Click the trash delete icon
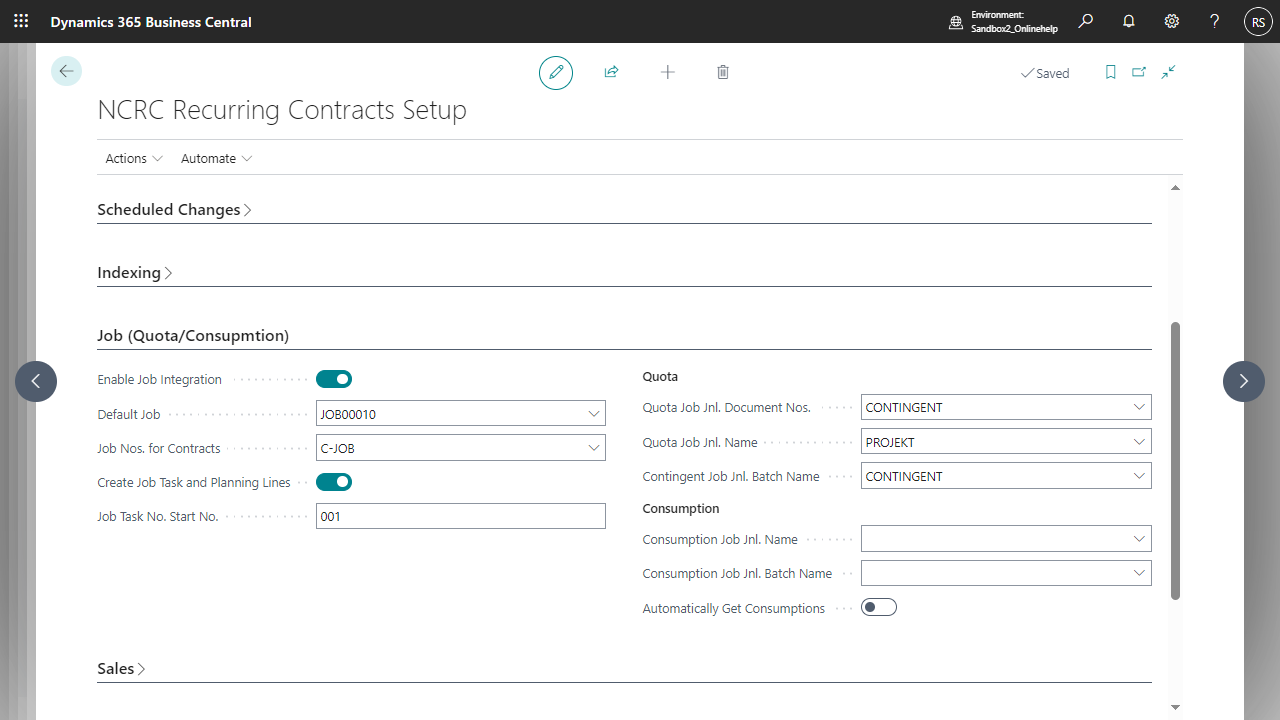The image size is (1280, 720). [723, 73]
